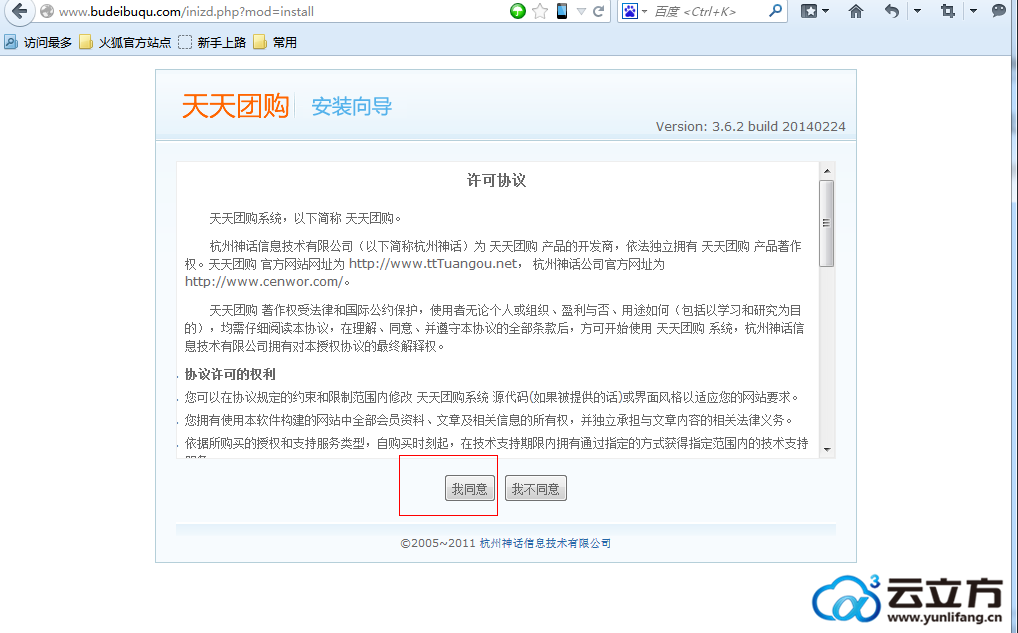Open search engine selector dropdown arrow
The height and width of the screenshot is (633, 1018).
(644, 11)
